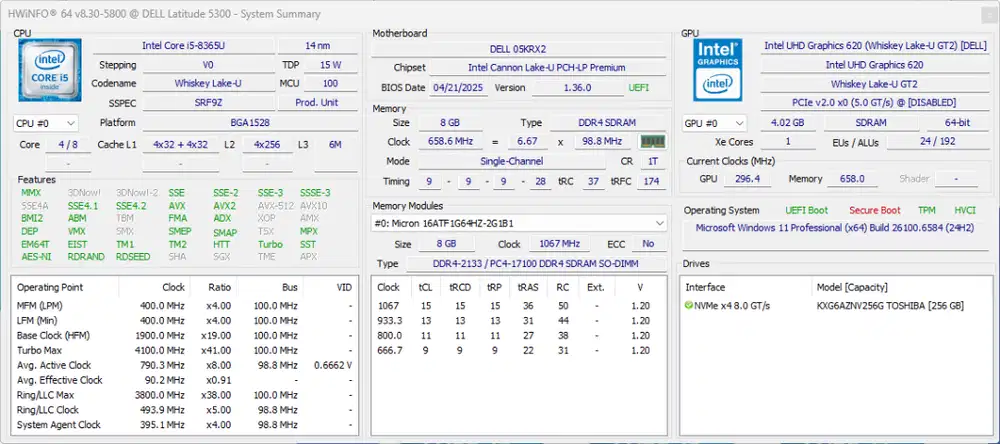Click the green memory module icon
This screenshot has height=444, width=1000.
653,142
